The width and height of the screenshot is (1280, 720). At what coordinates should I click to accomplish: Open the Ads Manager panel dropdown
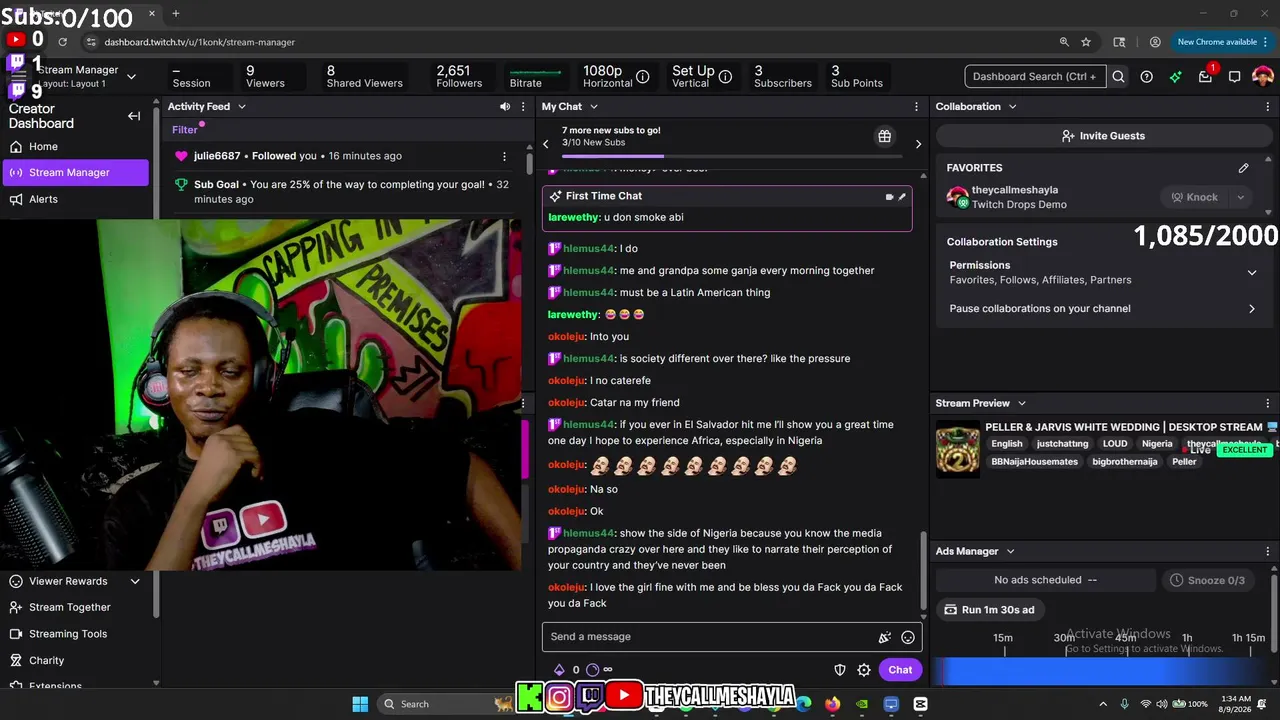(x=1010, y=551)
